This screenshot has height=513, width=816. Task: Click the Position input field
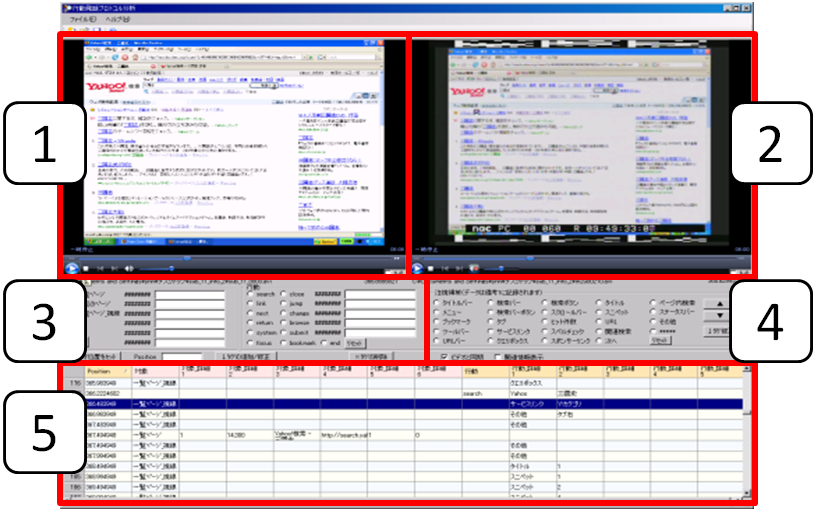[182, 356]
